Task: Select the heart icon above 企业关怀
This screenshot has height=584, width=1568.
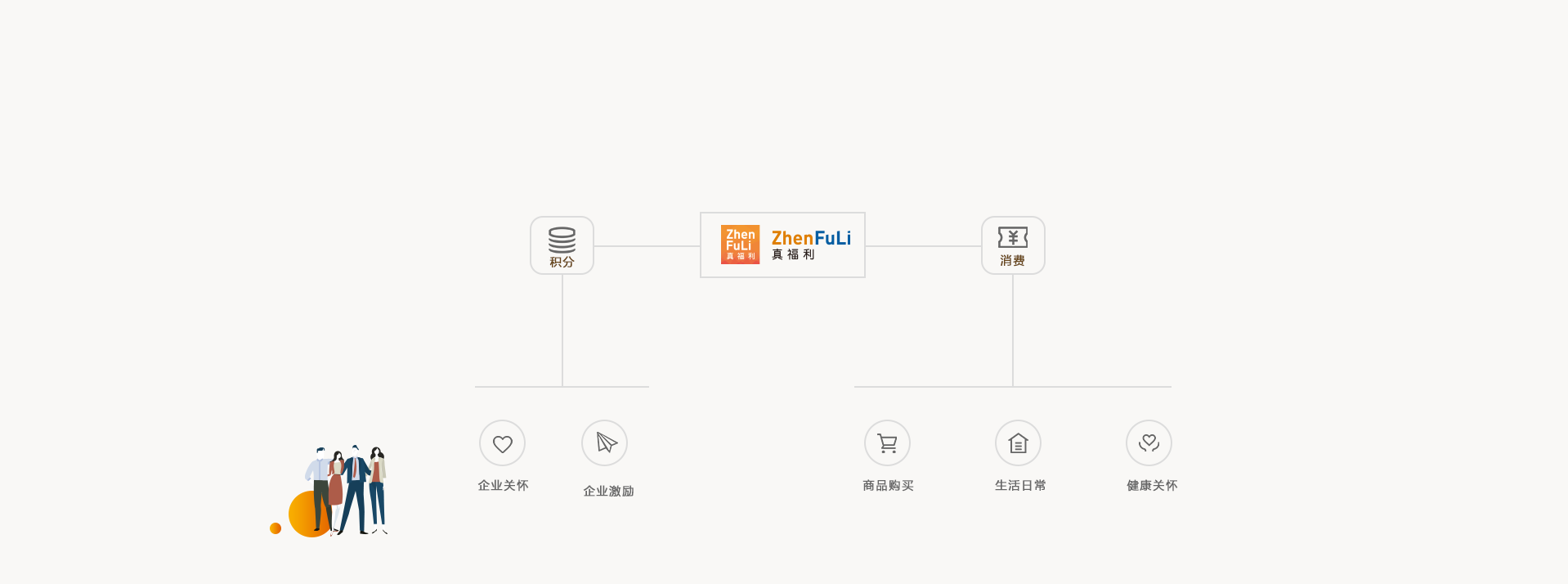Action: (503, 443)
